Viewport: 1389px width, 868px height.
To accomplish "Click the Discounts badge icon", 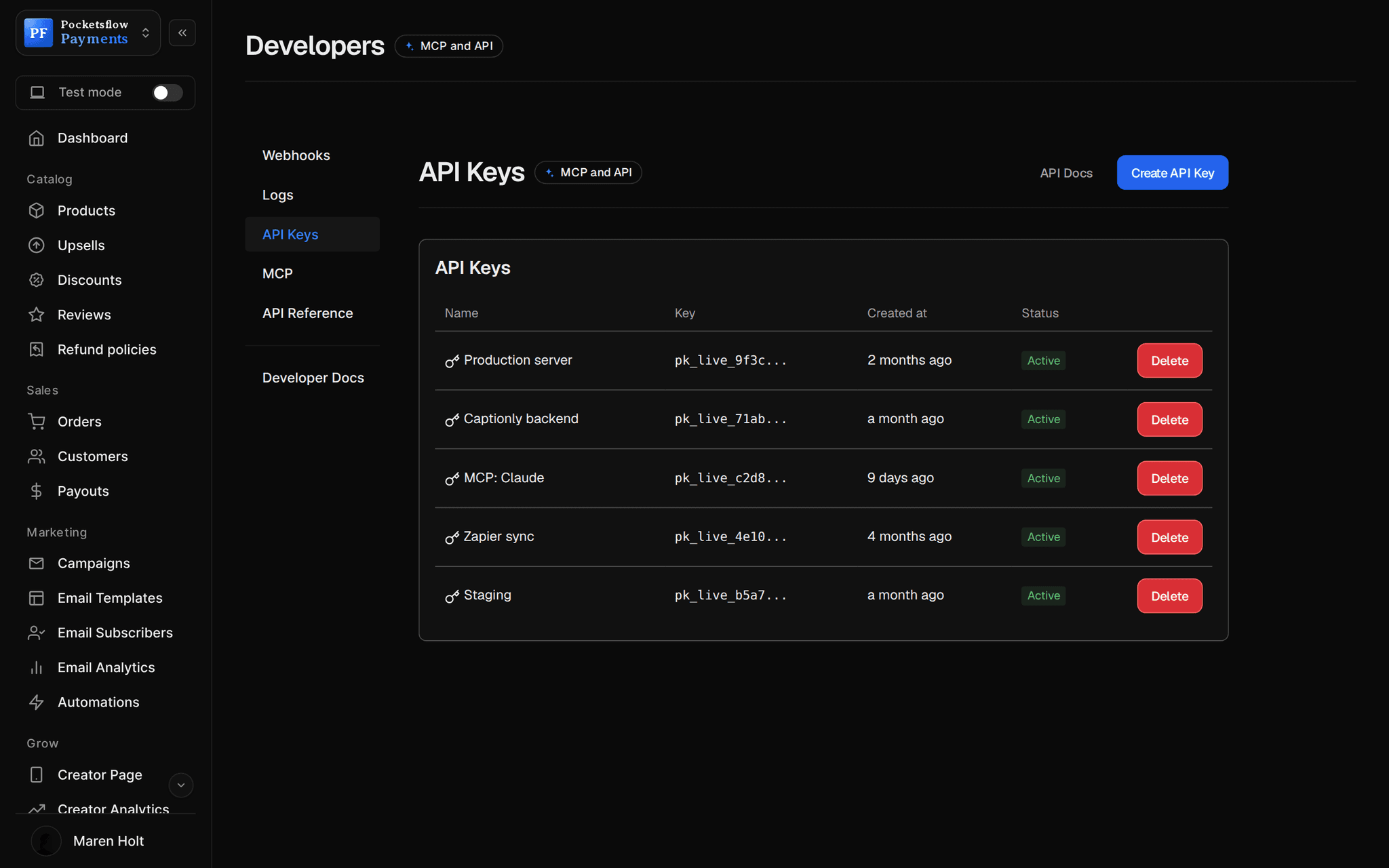I will (x=37, y=280).
